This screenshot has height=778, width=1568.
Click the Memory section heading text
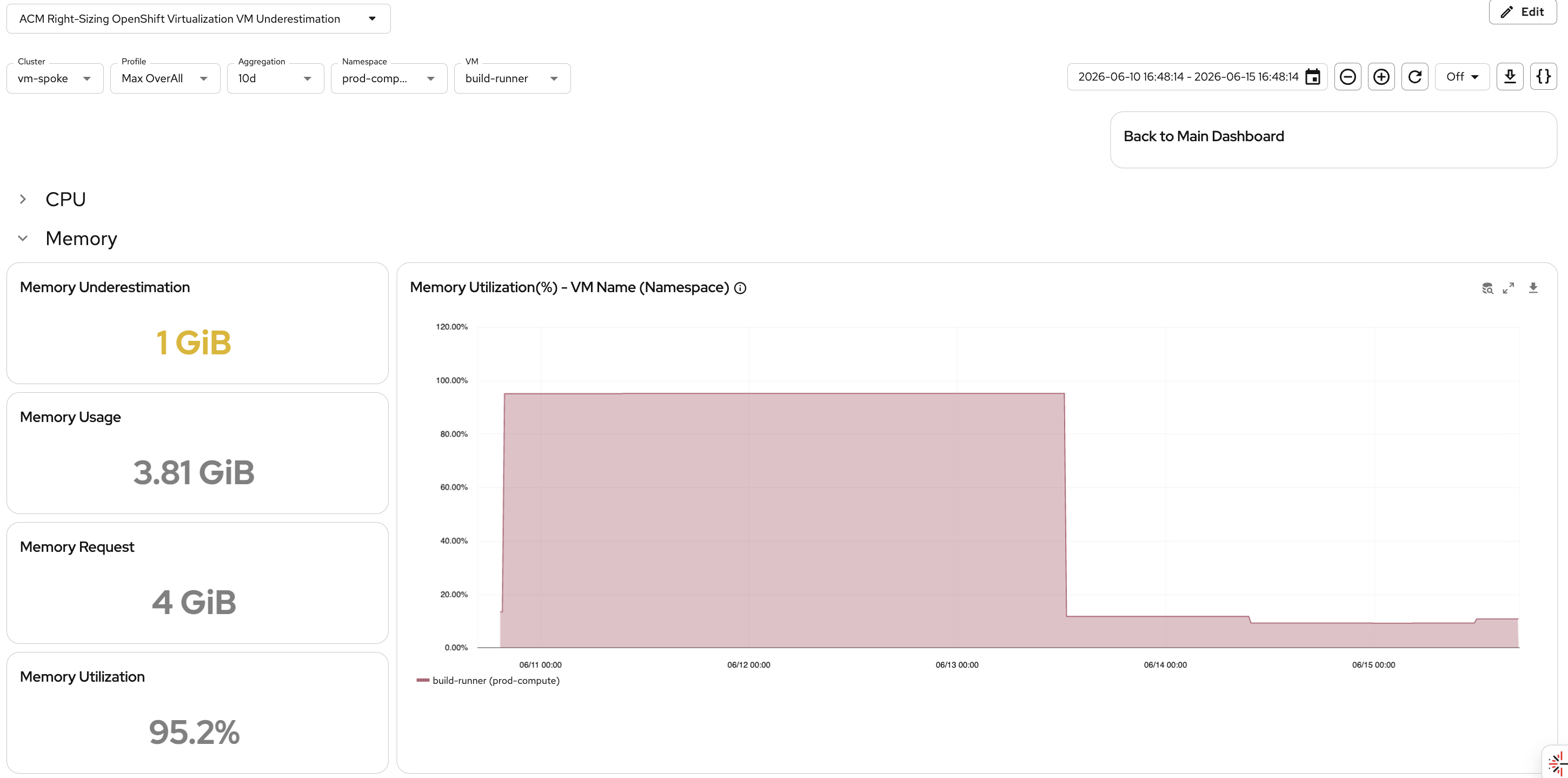coord(81,238)
